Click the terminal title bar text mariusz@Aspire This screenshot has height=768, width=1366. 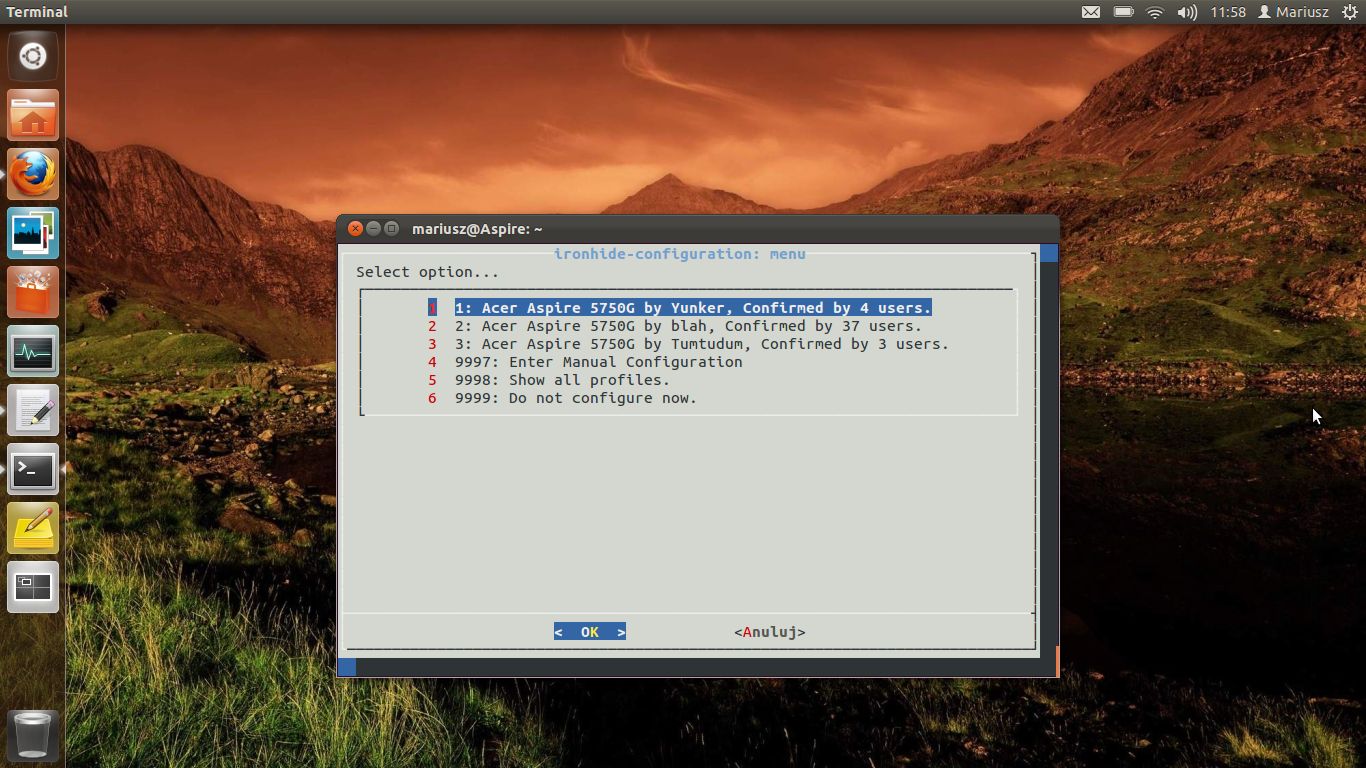pos(477,229)
